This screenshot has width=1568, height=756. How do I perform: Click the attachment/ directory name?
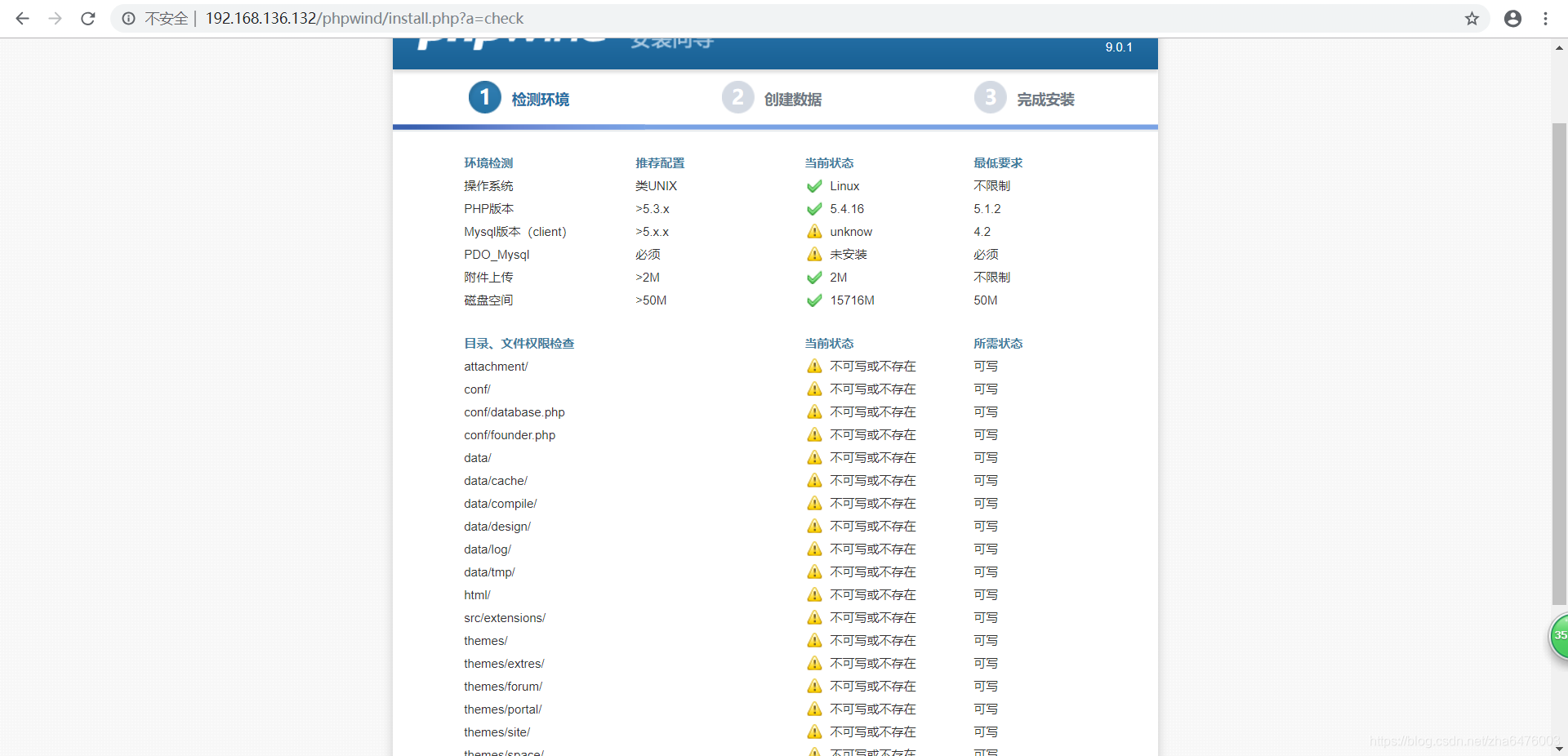click(496, 367)
